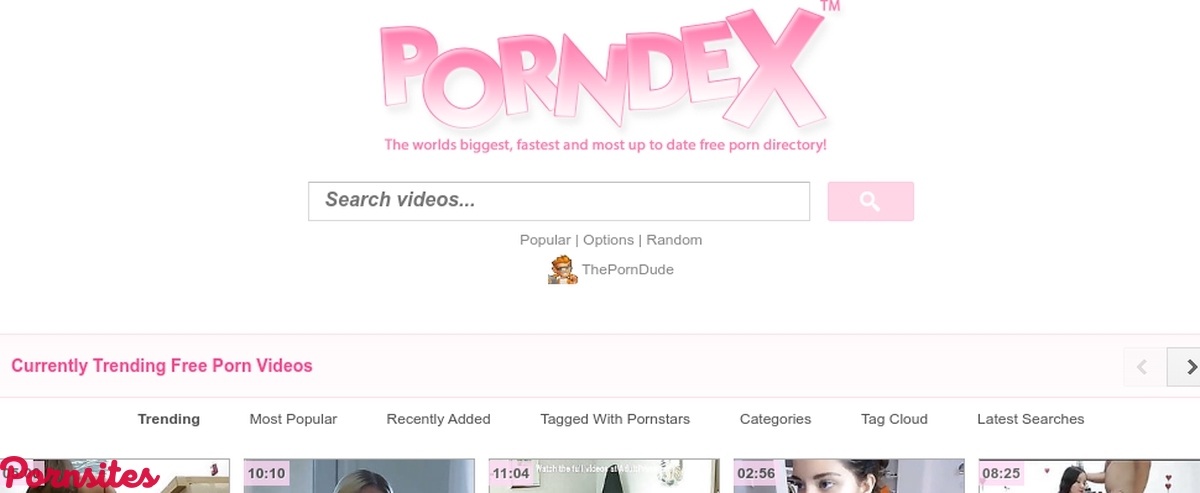Follow the ThePornDude text link
Image resolution: width=1200 pixels, height=493 pixels.
628,270
